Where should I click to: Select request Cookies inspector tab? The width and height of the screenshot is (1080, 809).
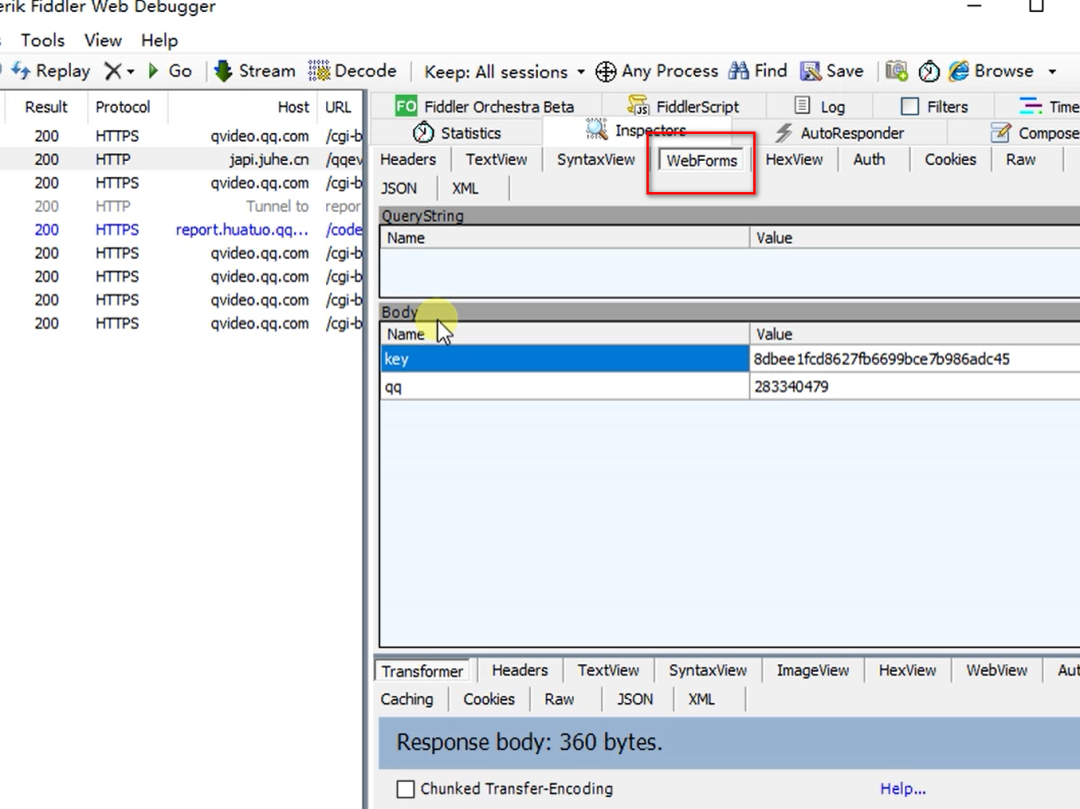coord(951,160)
